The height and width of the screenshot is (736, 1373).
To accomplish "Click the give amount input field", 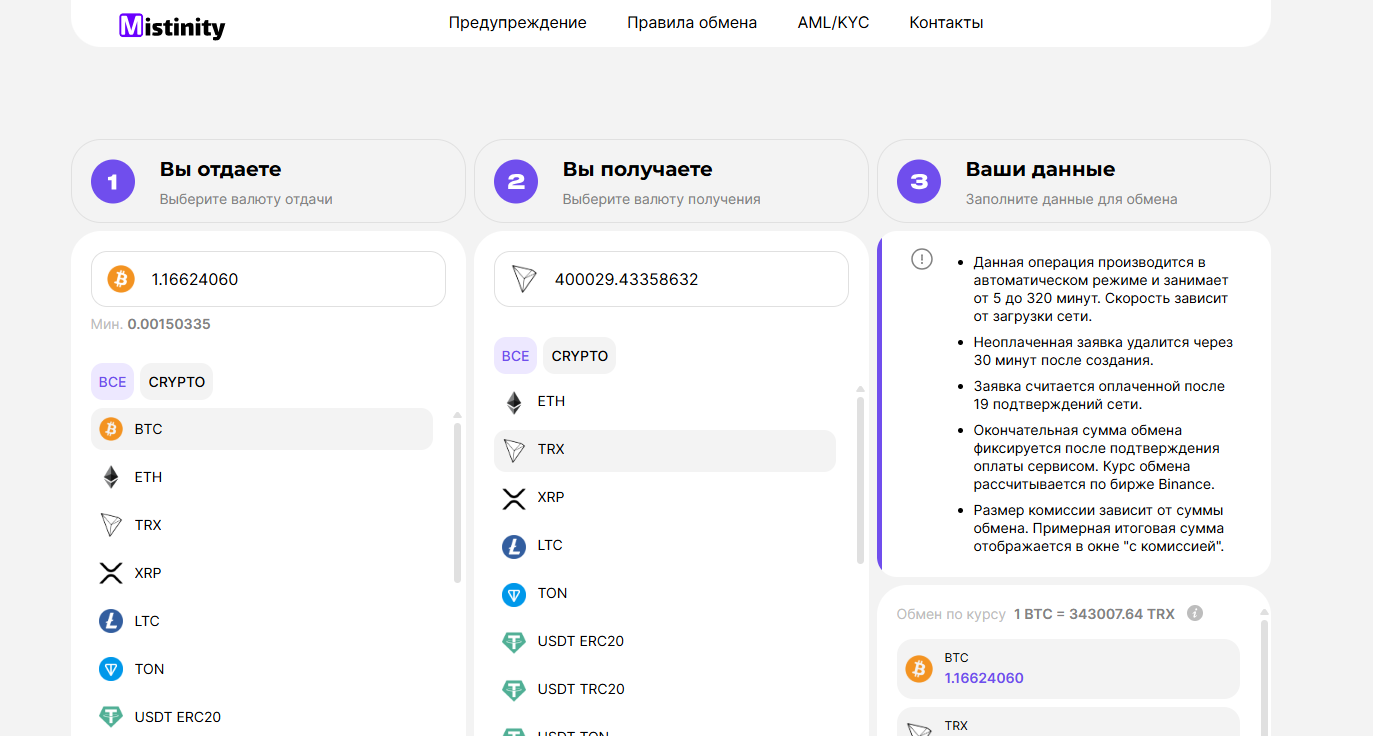I will click(290, 280).
